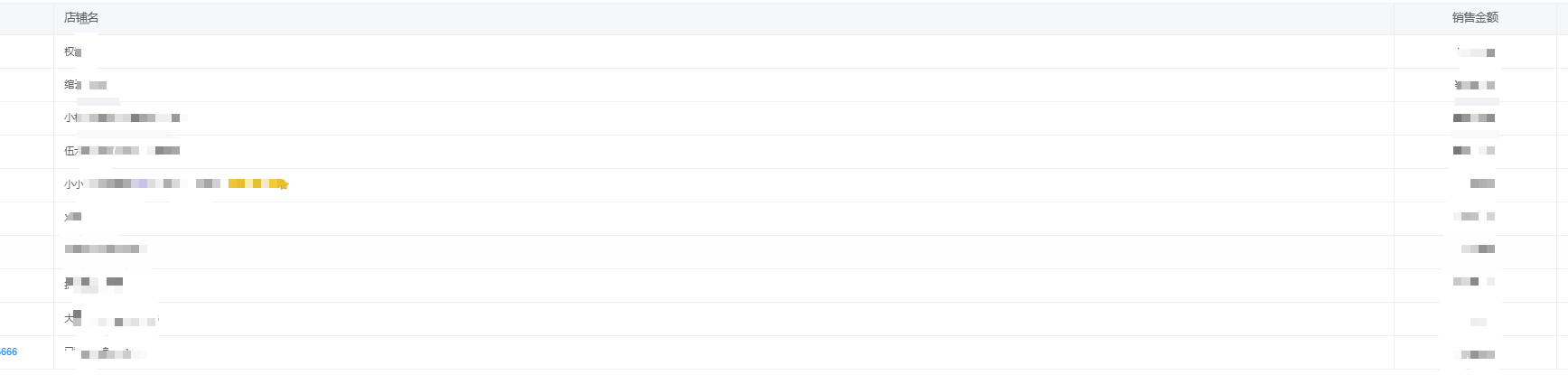Select the shop name starting with 伍

(122, 150)
